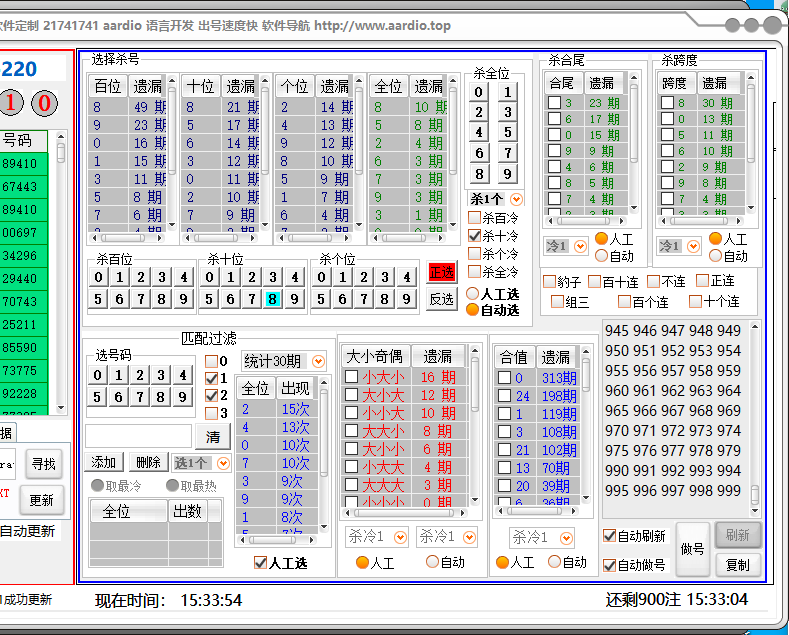The width and height of the screenshot is (789, 635).
Task: Click the 大小奇偶 column header
Action: (375, 356)
